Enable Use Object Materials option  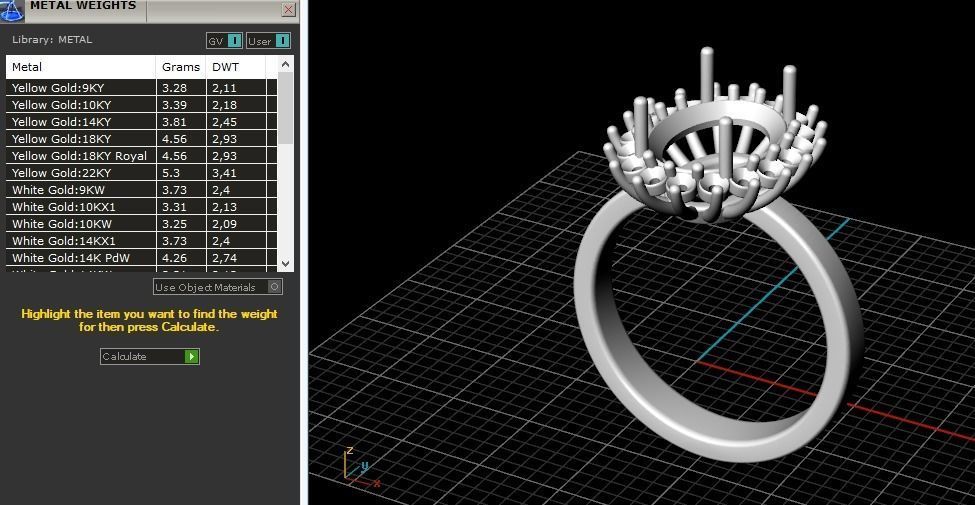tap(218, 287)
